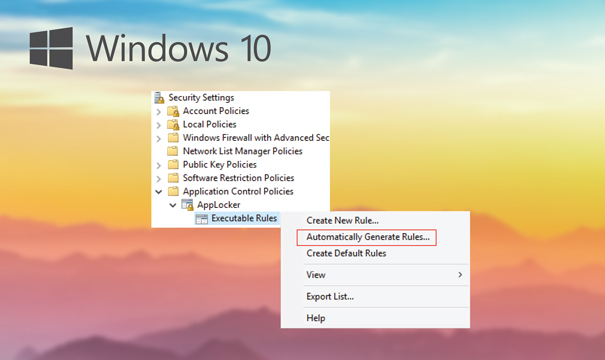605x360 pixels.
Task: Click the Account Policies folder icon
Action: point(173,111)
